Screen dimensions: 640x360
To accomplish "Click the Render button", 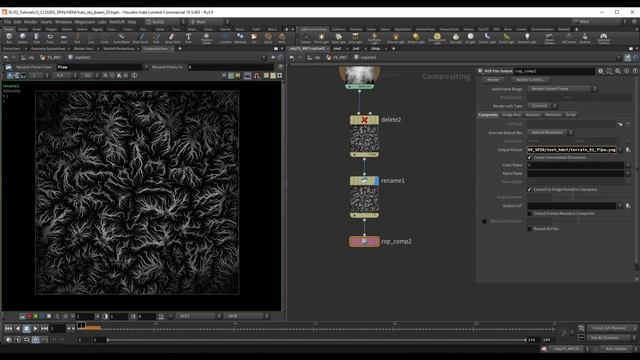I will pos(493,80).
